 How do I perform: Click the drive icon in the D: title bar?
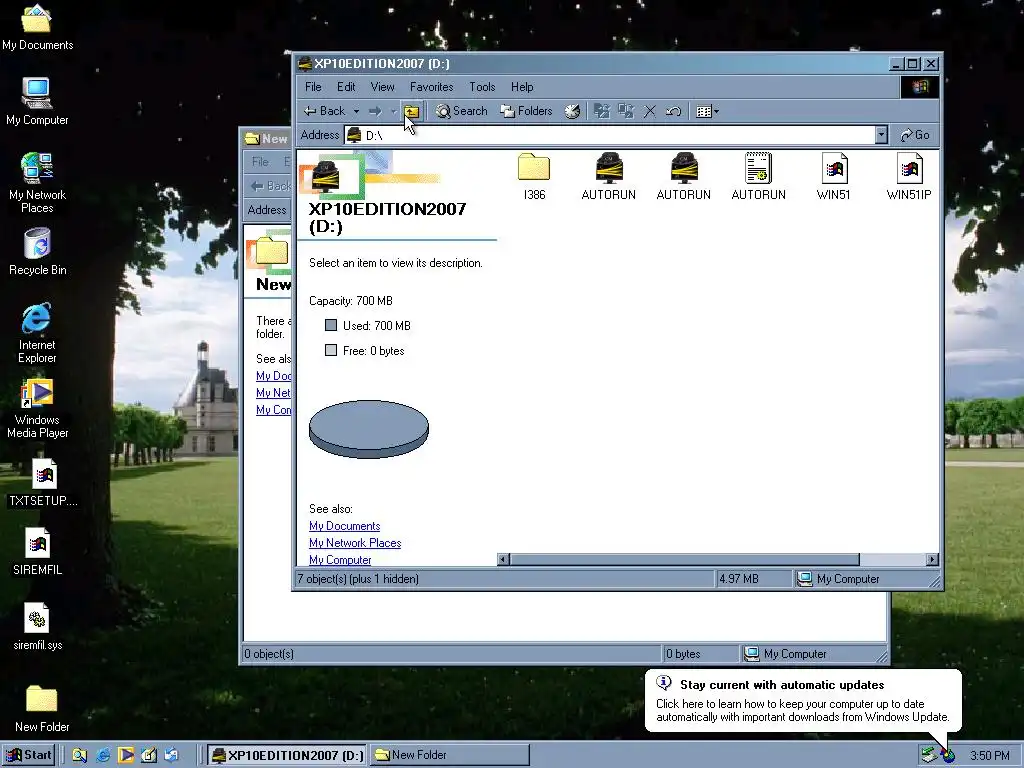pos(304,63)
